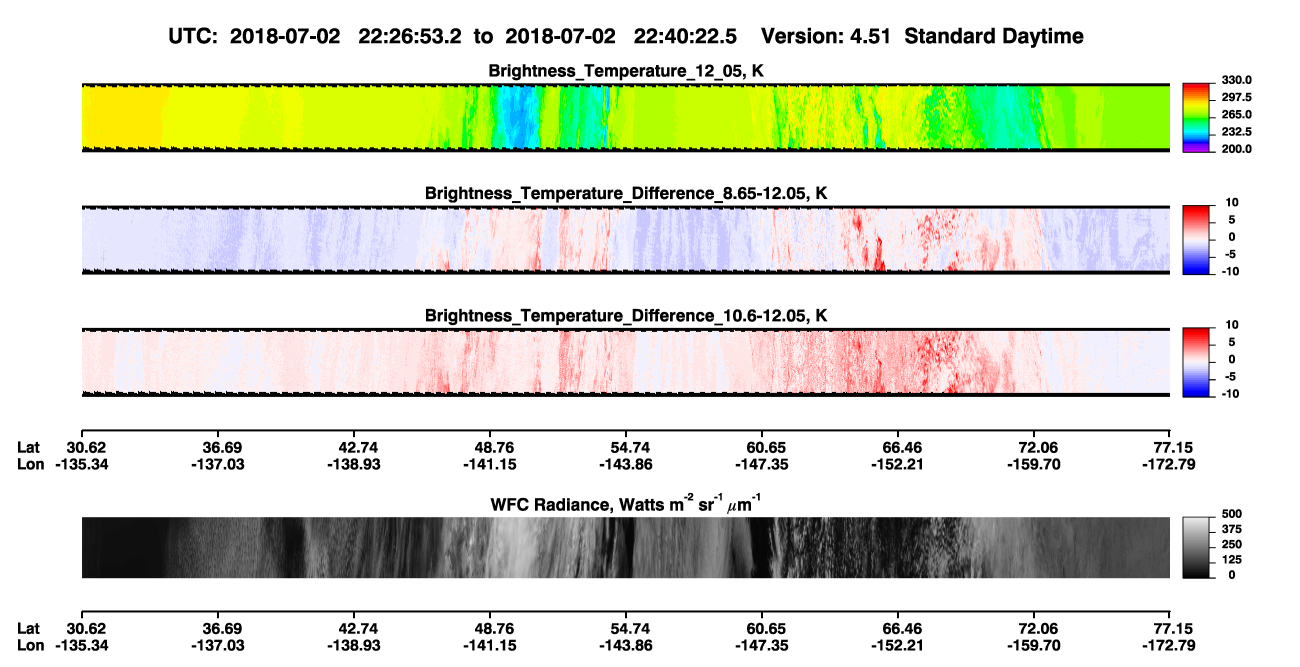
Task: Open the 8.65-12.05 difference image strip
Action: click(x=626, y=239)
